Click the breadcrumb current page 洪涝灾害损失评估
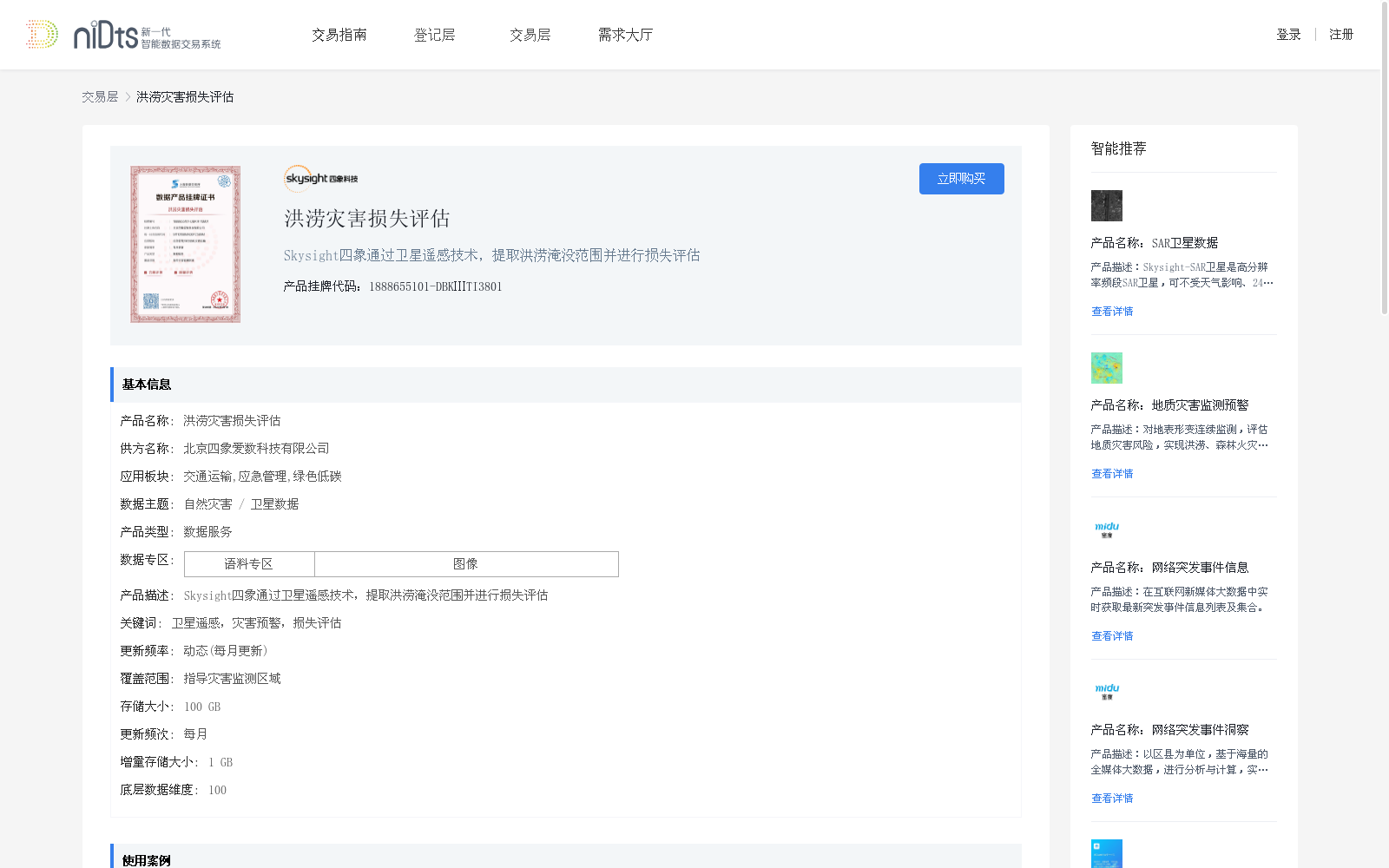 pyautogui.click(x=185, y=97)
